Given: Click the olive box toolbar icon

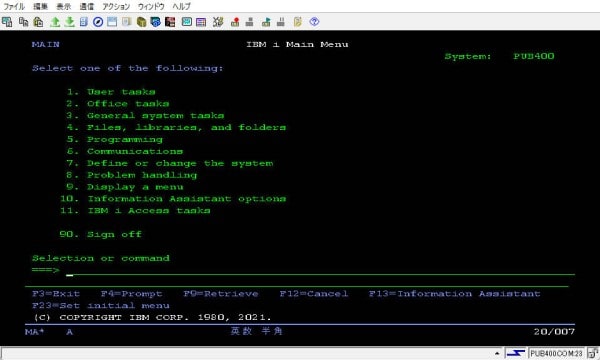Looking at the screenshot, I should [142, 22].
